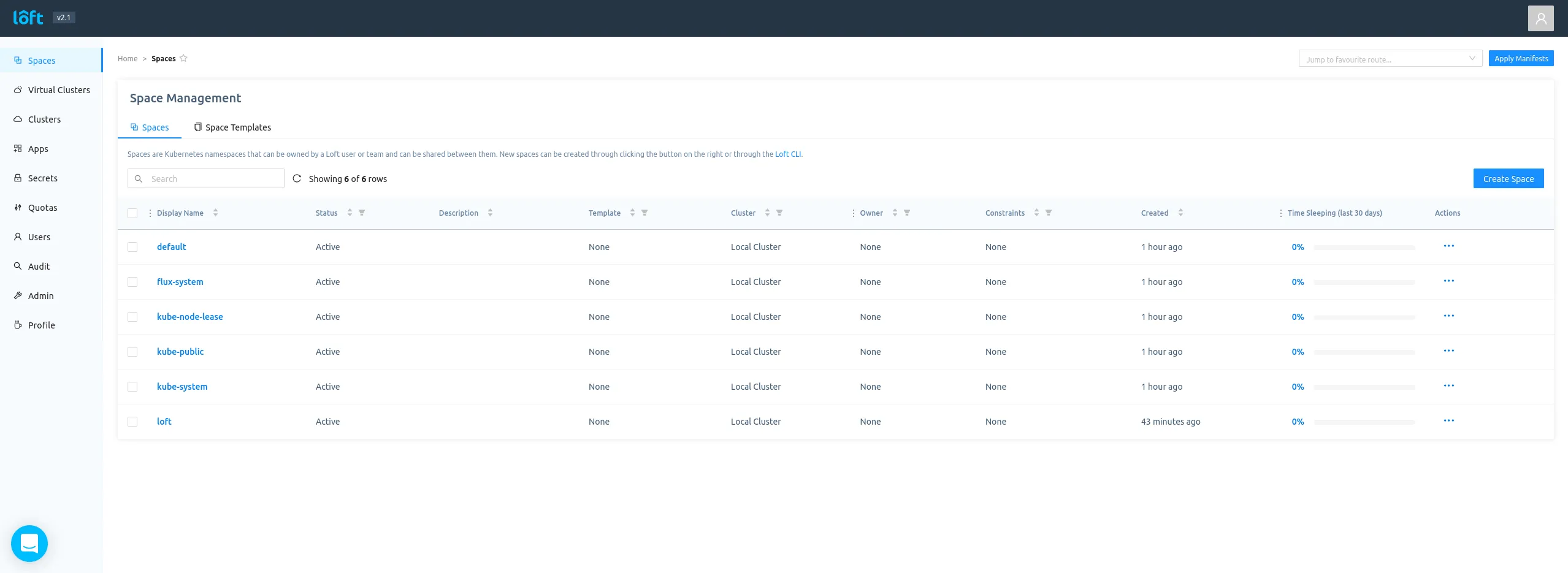1568x573 pixels.
Task: Check the default space row checkbox
Action: (x=132, y=247)
